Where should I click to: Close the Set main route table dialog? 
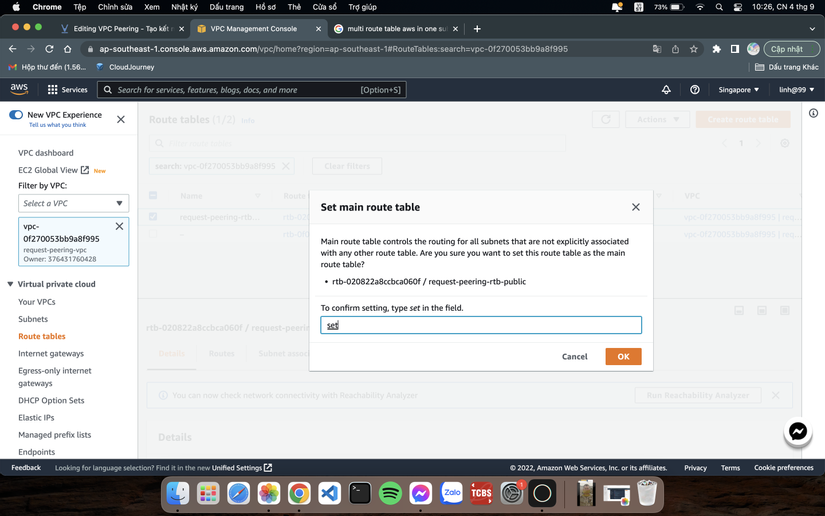pos(636,207)
